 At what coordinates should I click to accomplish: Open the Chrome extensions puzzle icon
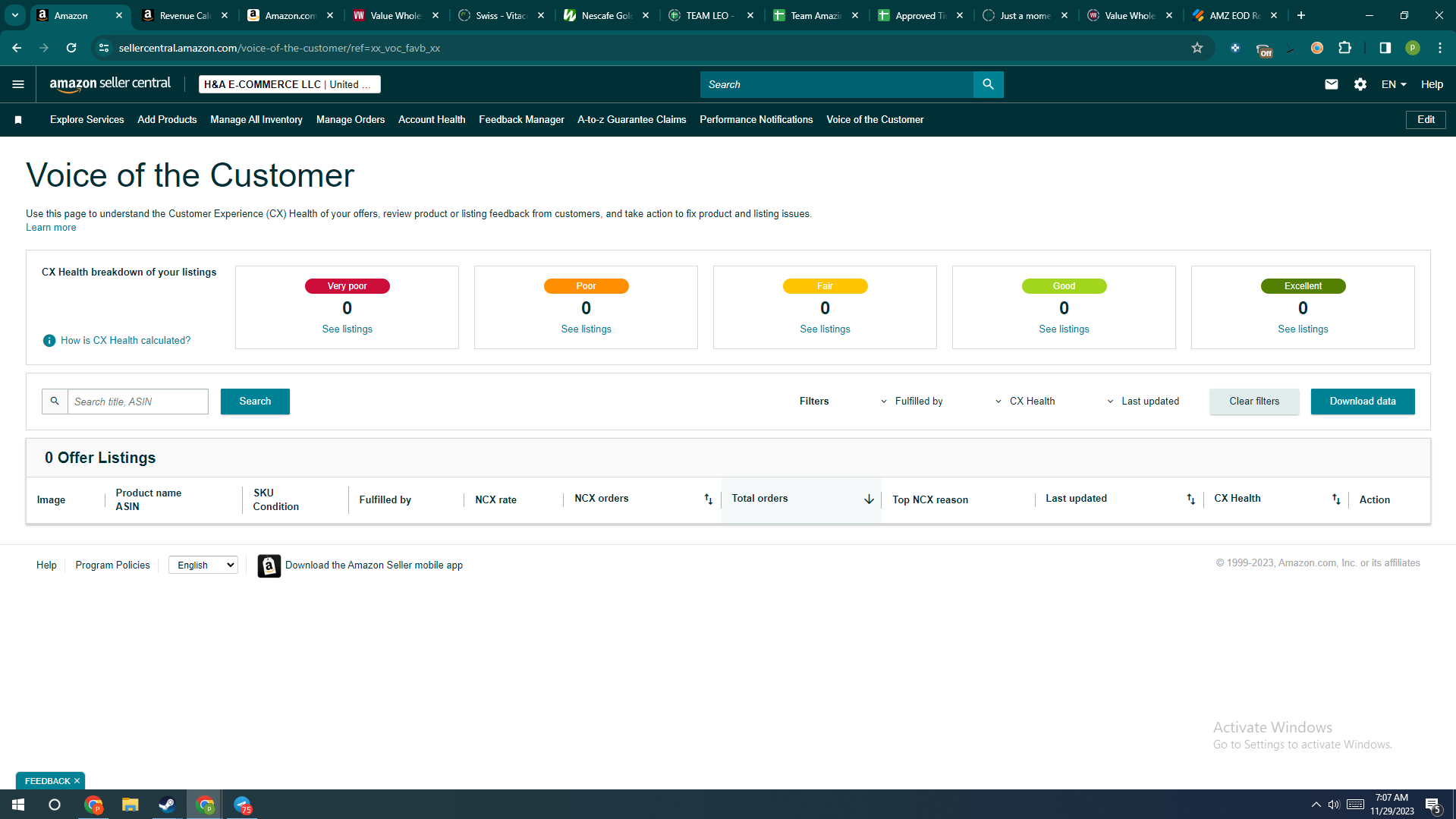pyautogui.click(x=1345, y=48)
